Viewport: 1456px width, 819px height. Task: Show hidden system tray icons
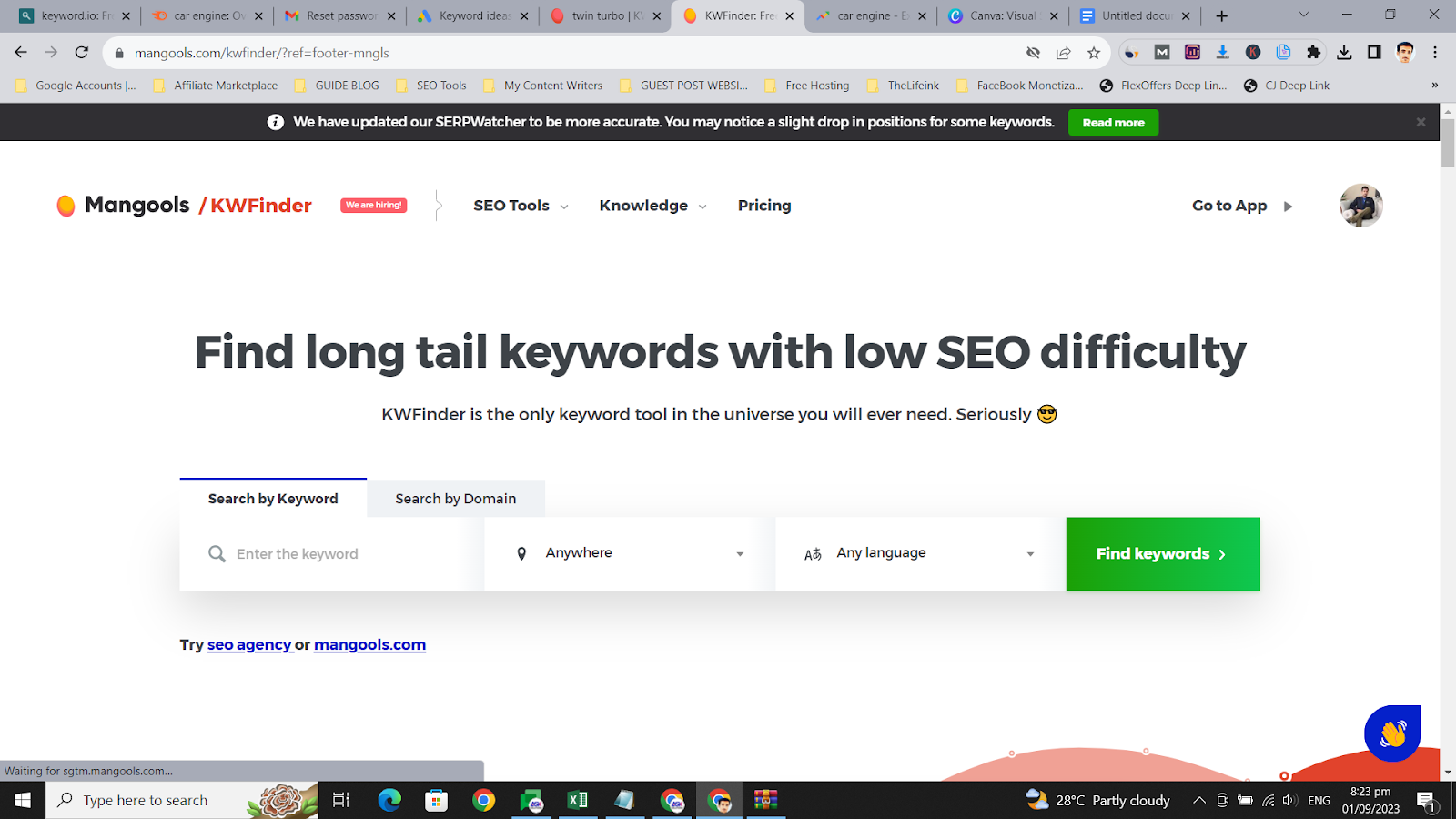coord(1199,801)
